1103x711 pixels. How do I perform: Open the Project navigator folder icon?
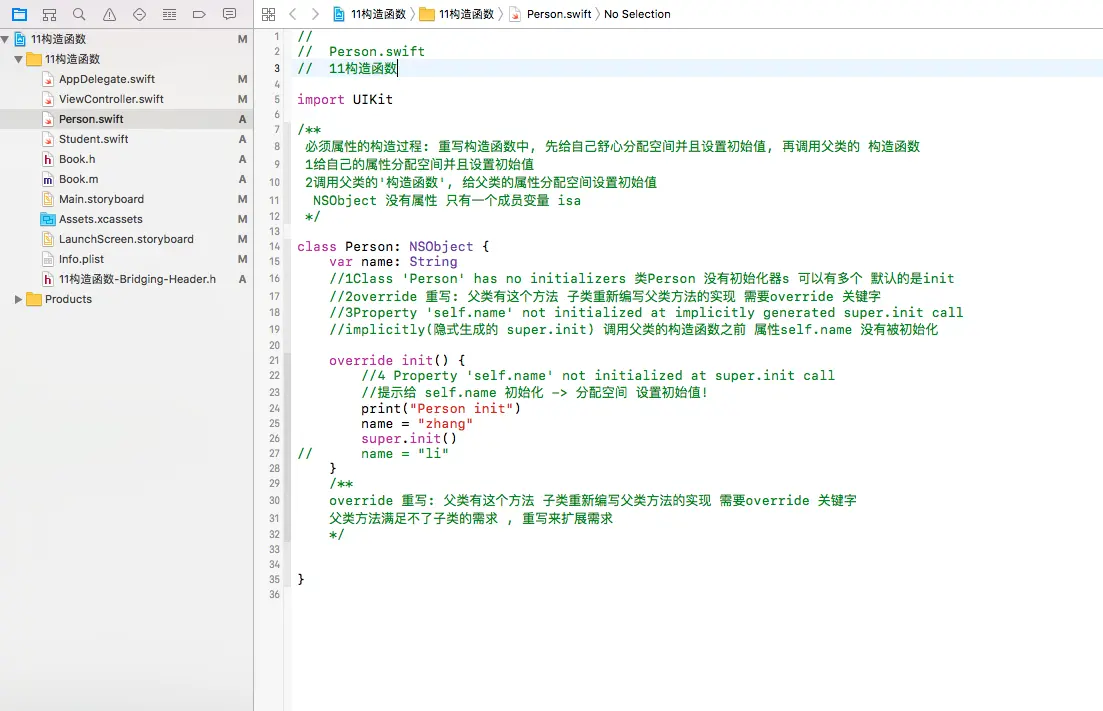(x=20, y=14)
